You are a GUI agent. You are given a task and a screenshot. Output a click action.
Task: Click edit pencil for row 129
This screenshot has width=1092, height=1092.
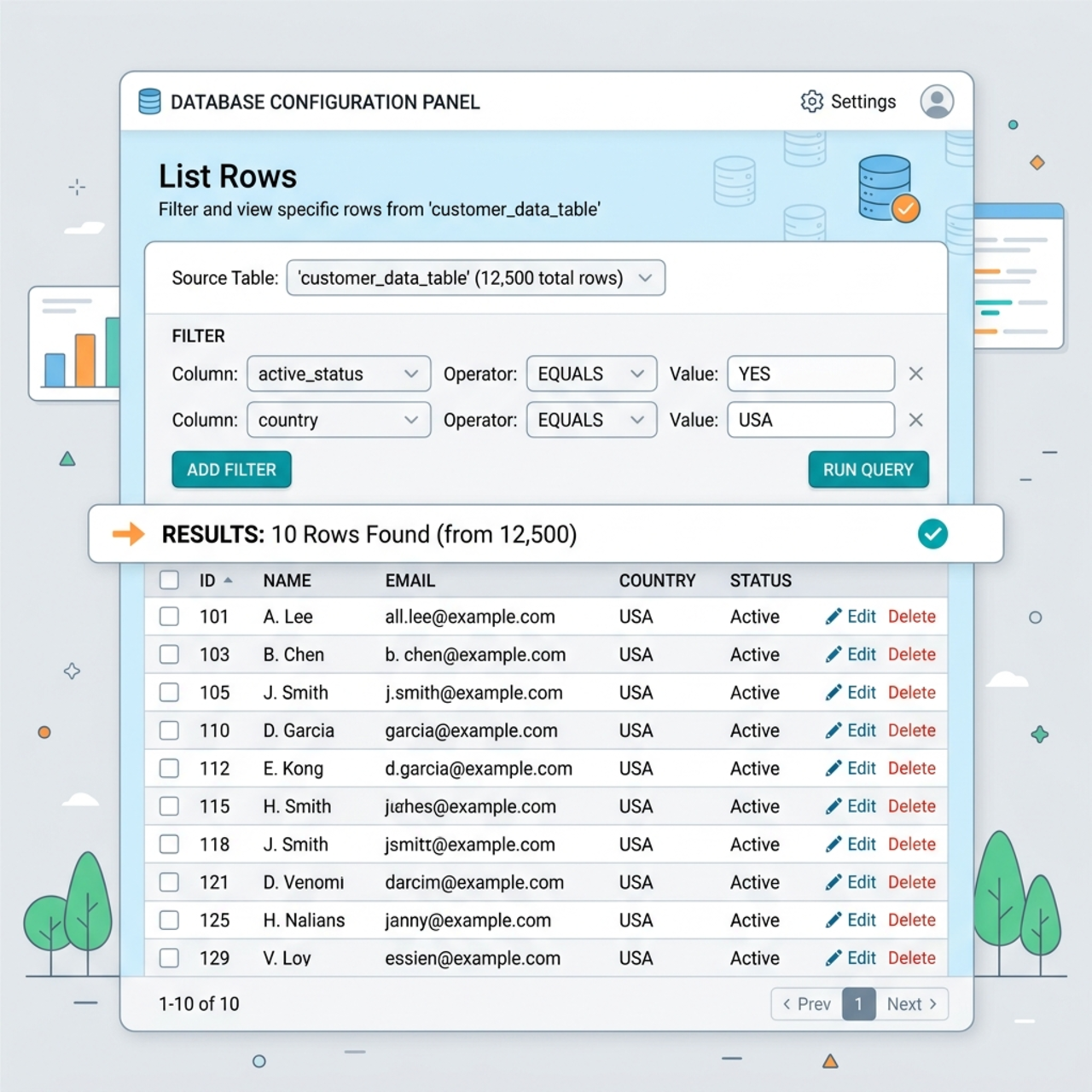click(834, 958)
